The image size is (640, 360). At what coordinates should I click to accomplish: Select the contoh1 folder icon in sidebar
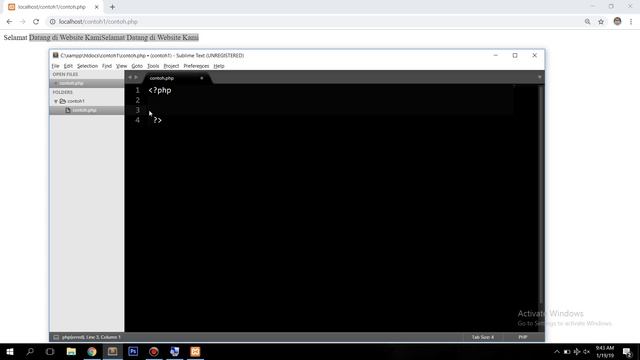(x=62, y=101)
